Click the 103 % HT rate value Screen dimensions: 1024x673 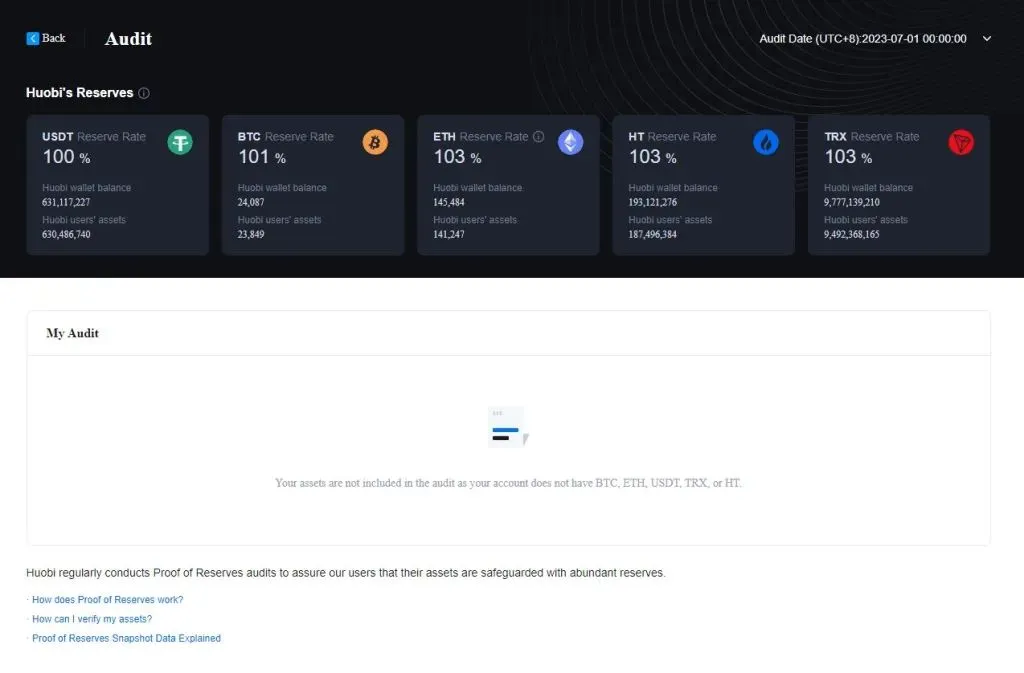[x=652, y=157]
